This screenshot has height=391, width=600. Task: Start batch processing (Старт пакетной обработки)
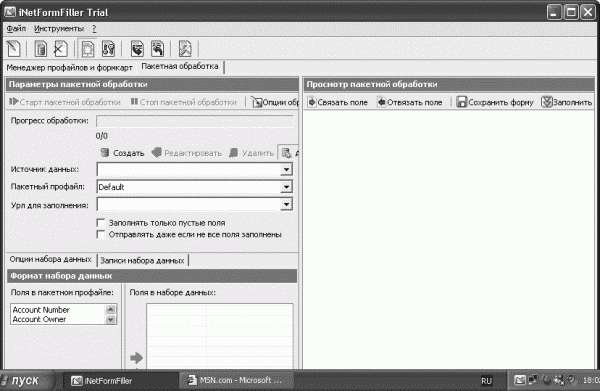[65, 102]
